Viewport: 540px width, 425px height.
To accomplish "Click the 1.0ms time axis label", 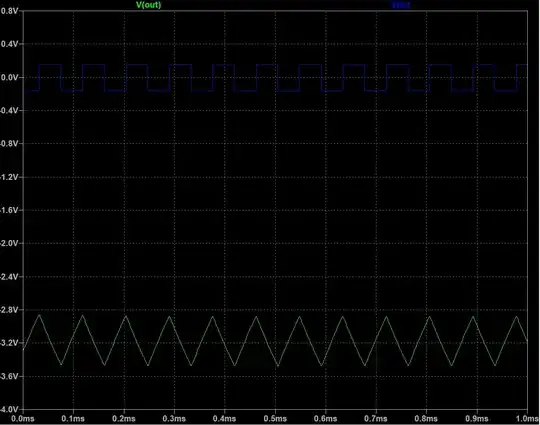I will tap(527, 419).
